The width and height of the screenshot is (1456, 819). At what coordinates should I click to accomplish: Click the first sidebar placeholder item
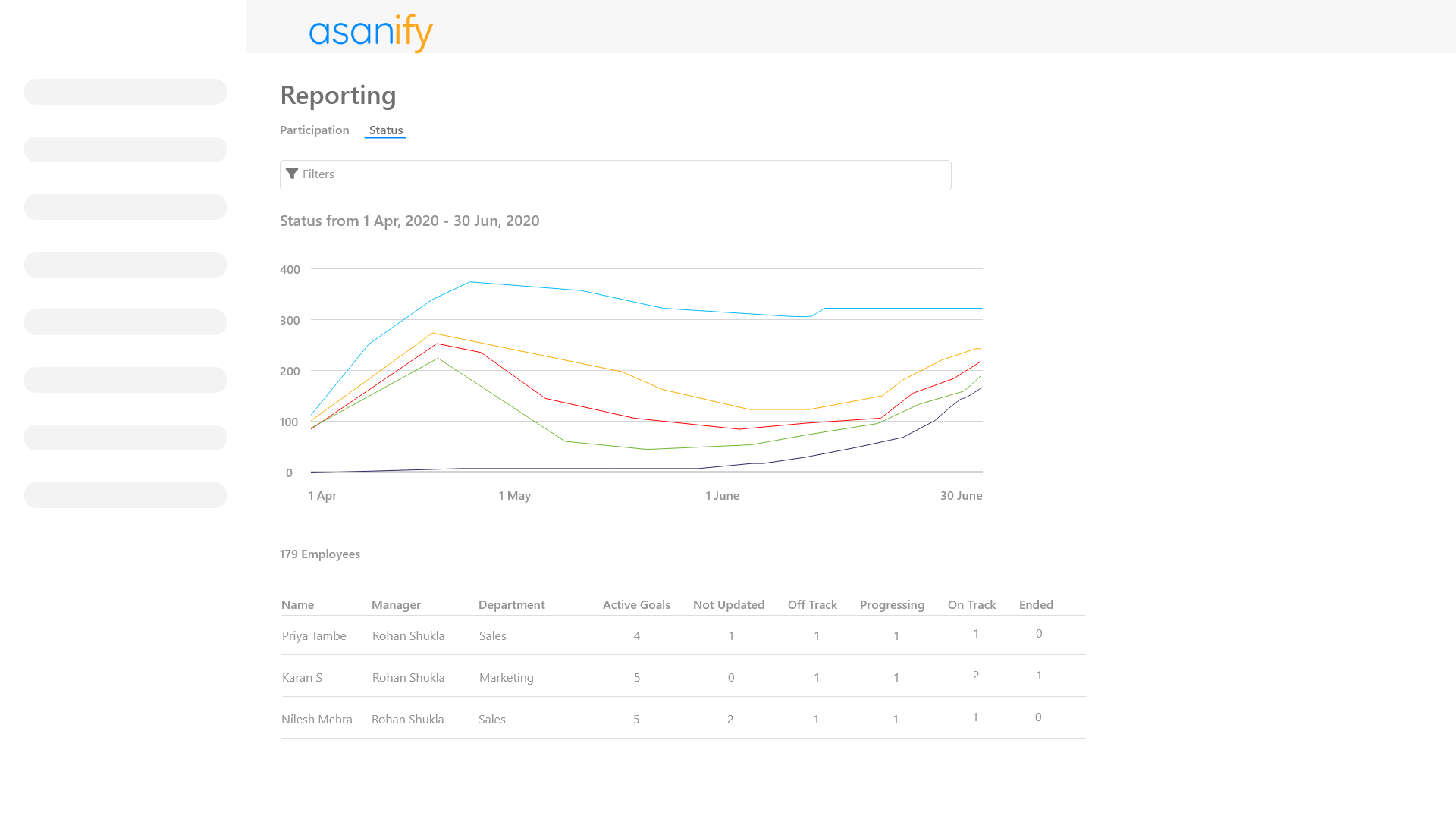pos(125,92)
